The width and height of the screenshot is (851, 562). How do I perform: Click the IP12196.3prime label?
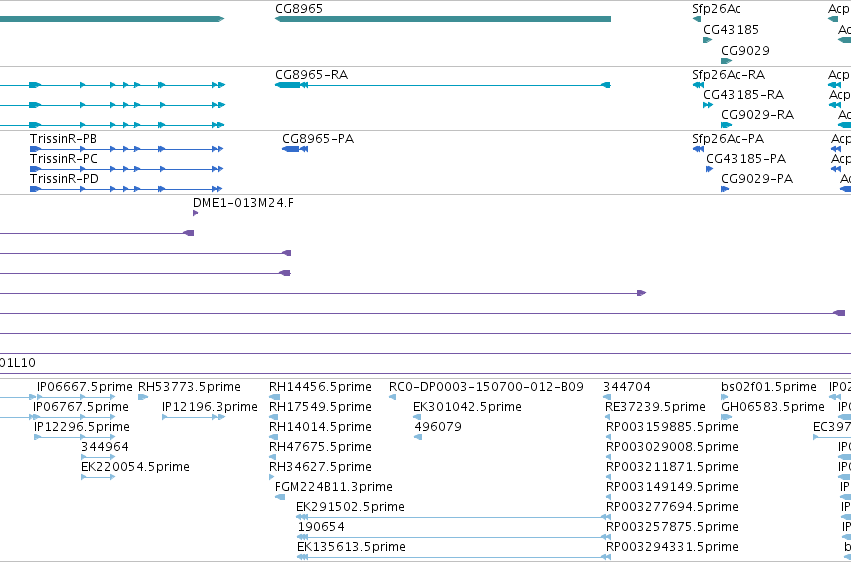coord(210,407)
